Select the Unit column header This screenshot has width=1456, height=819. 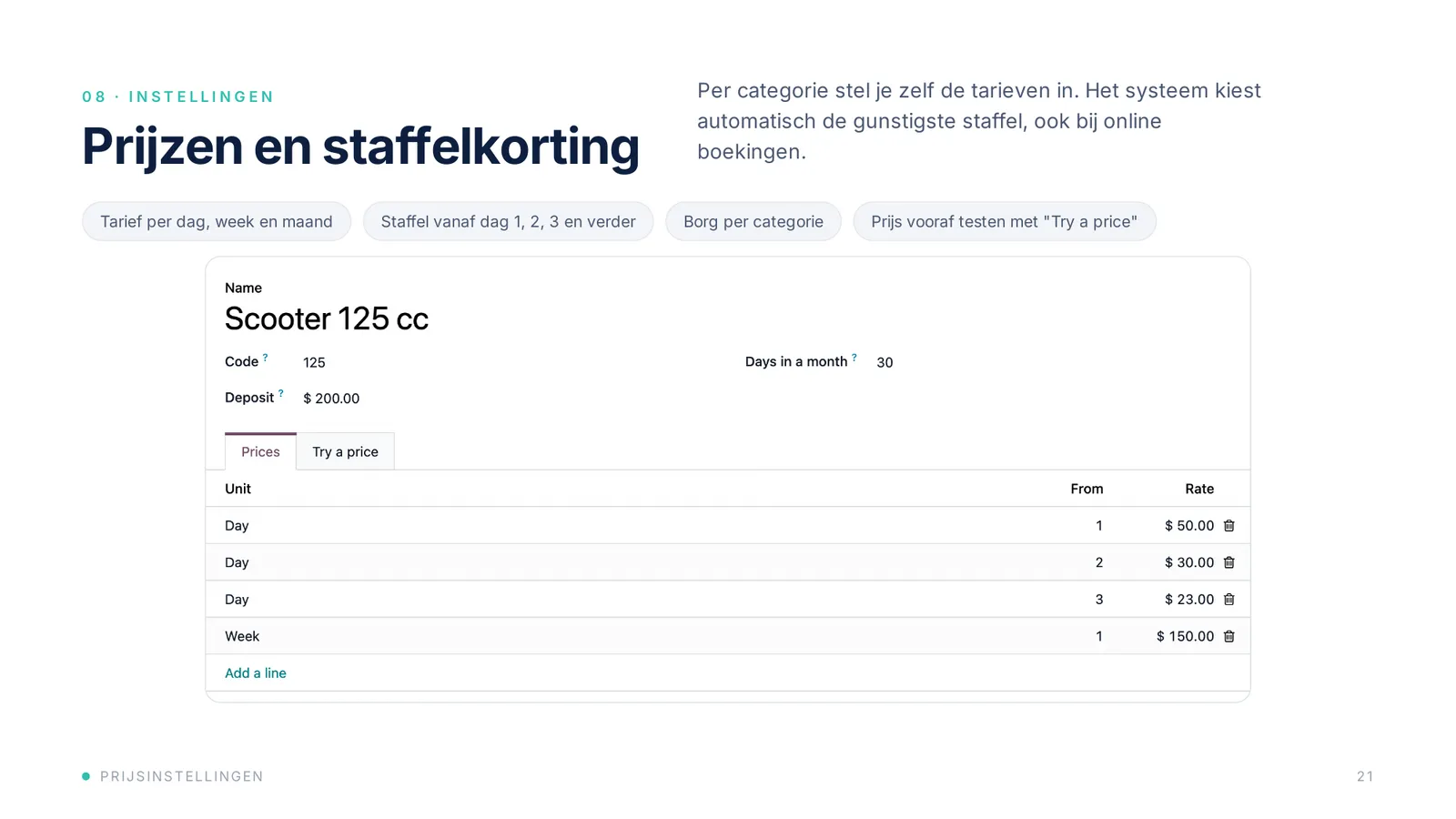pos(238,489)
